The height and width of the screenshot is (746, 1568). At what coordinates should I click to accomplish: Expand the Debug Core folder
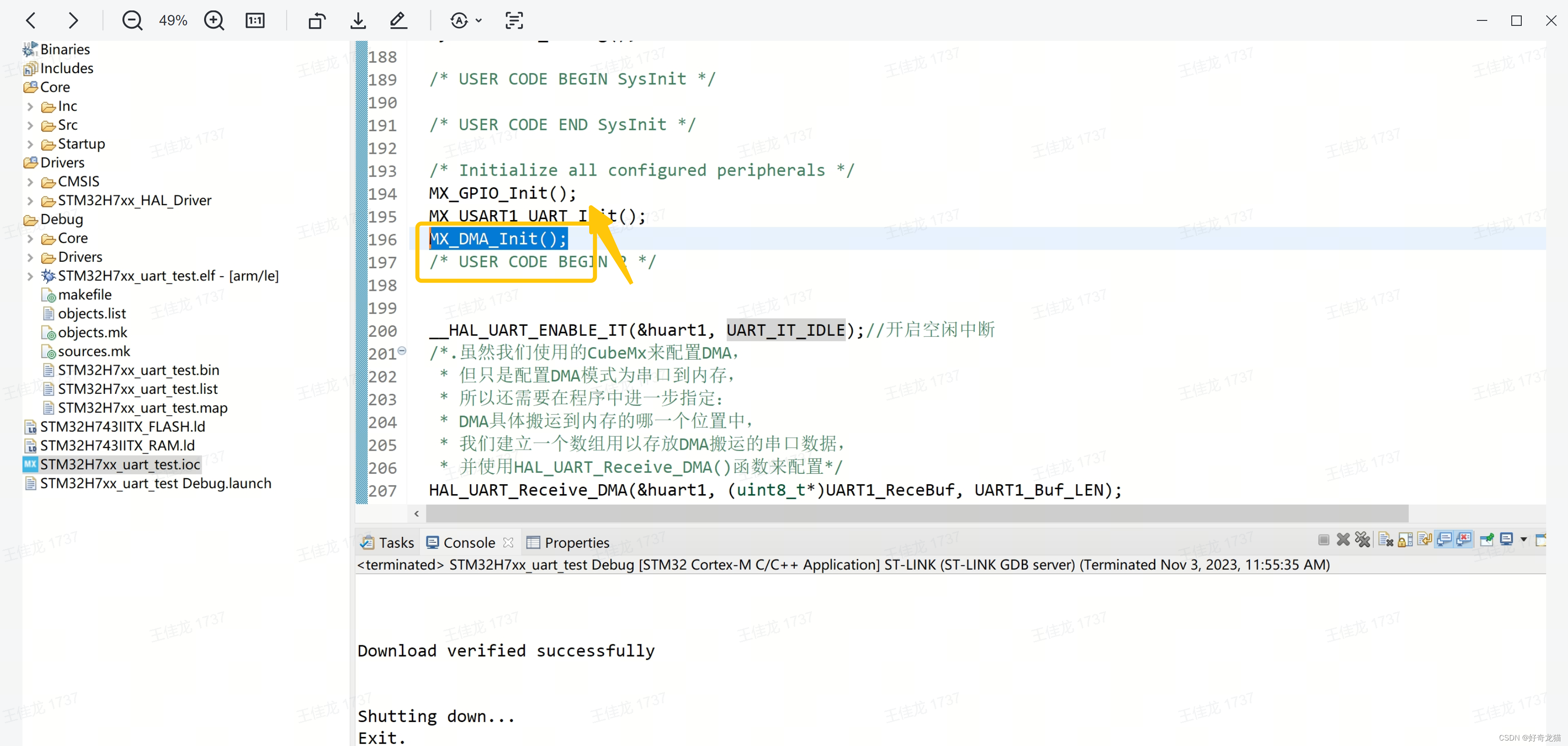point(30,239)
